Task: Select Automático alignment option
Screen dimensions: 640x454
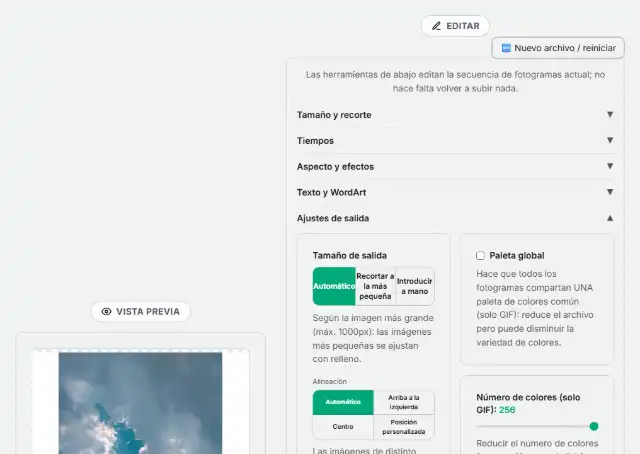Action: (x=343, y=402)
